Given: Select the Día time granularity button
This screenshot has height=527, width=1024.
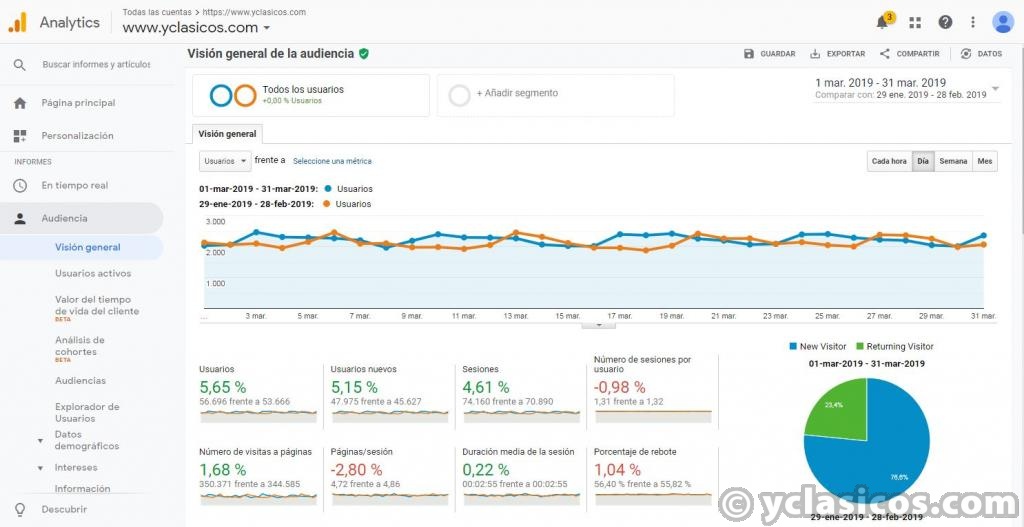Looking at the screenshot, I should pyautogui.click(x=923, y=161).
